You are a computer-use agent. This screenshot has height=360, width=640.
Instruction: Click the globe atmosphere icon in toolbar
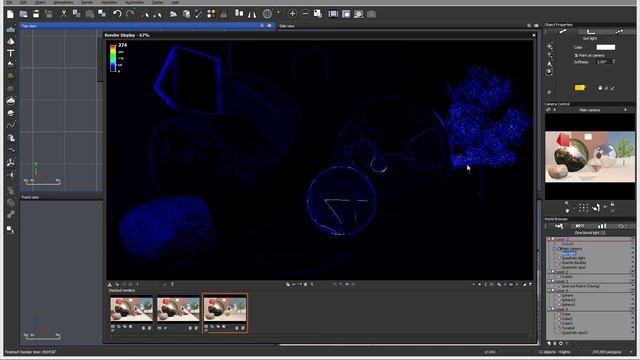[x=267, y=14]
